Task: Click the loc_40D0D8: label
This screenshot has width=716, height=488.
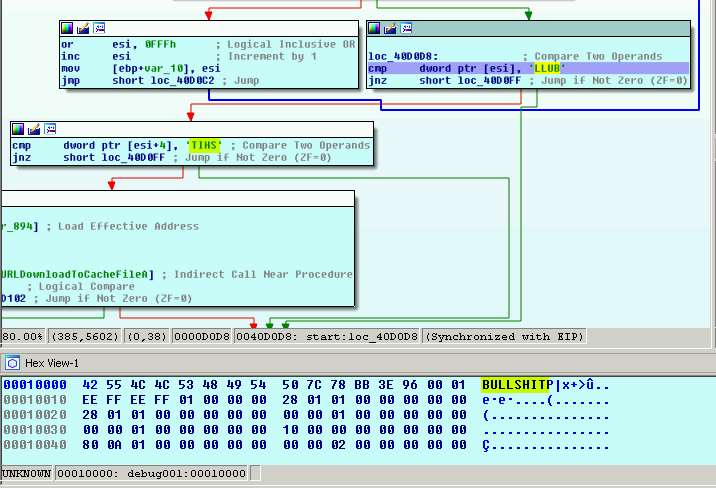Action: (x=403, y=56)
